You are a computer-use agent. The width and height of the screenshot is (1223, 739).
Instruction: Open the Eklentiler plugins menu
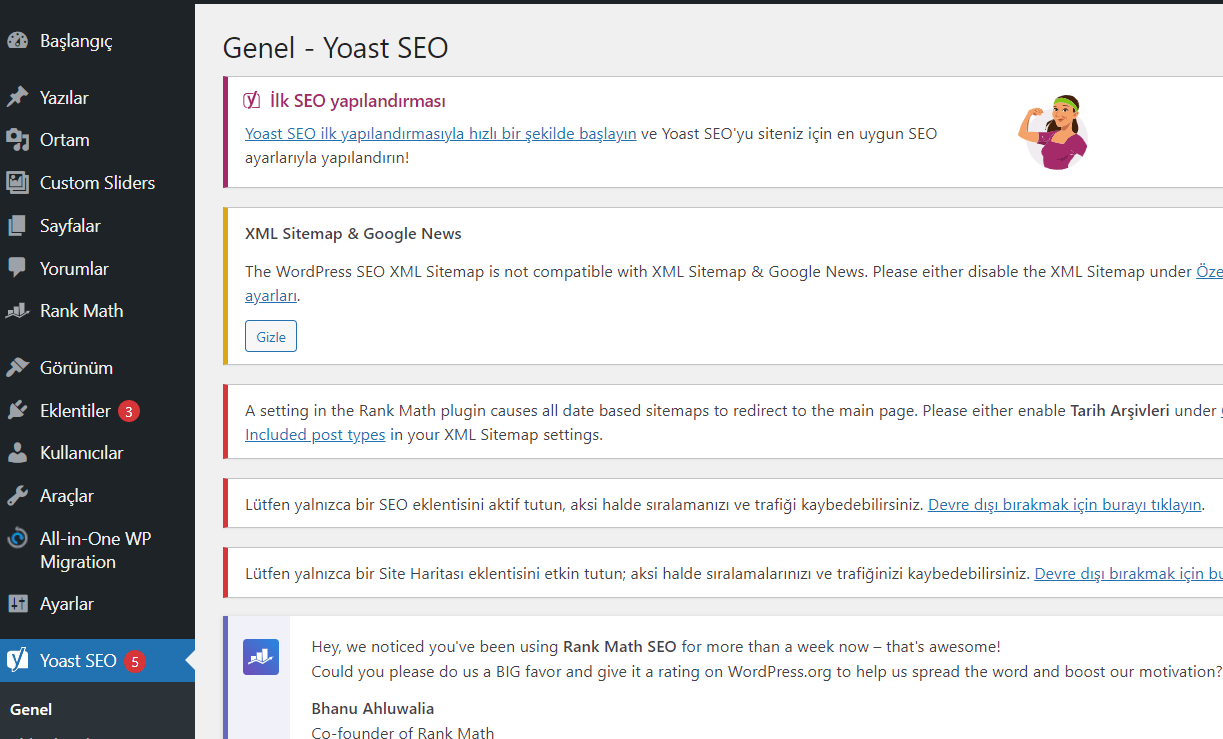tap(75, 410)
